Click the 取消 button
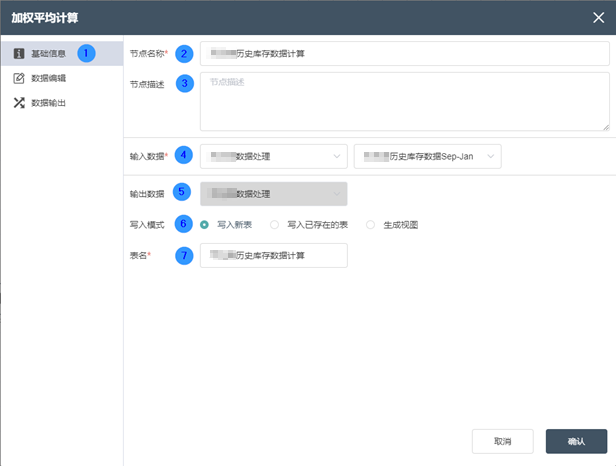This screenshot has height=466, width=616. point(502,441)
